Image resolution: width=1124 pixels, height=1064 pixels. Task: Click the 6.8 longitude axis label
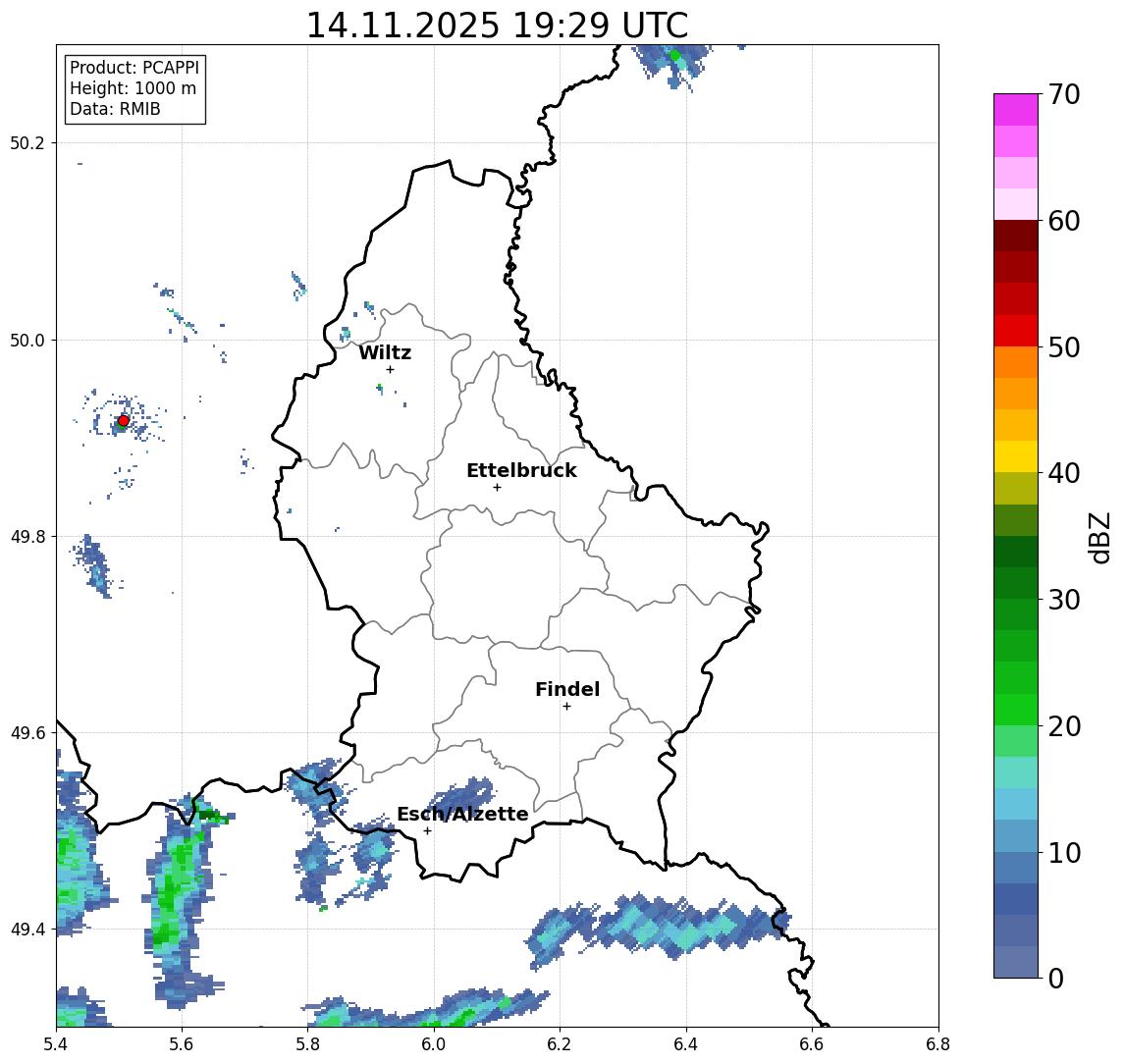point(938,1044)
